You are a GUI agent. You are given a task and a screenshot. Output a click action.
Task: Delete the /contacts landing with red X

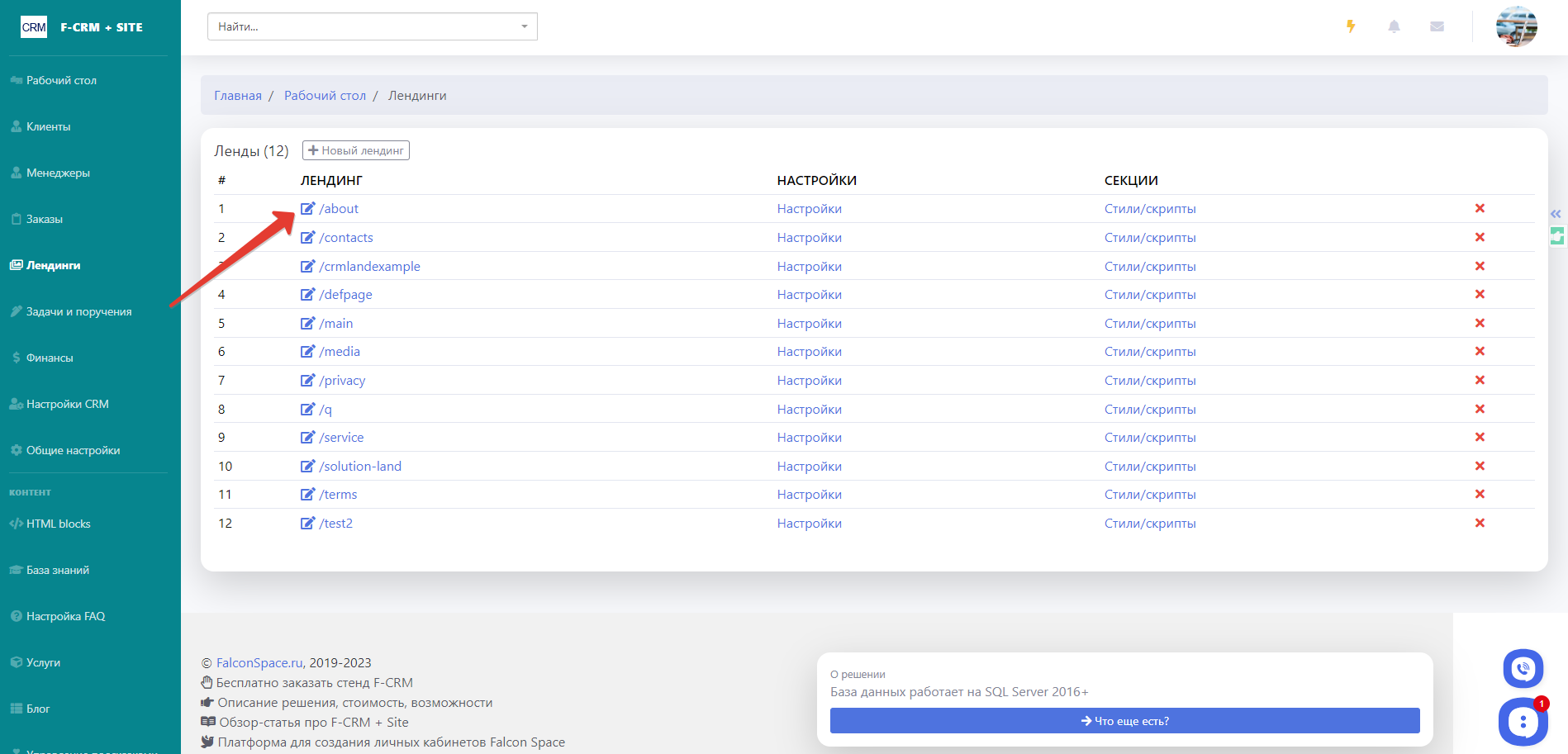point(1480,238)
